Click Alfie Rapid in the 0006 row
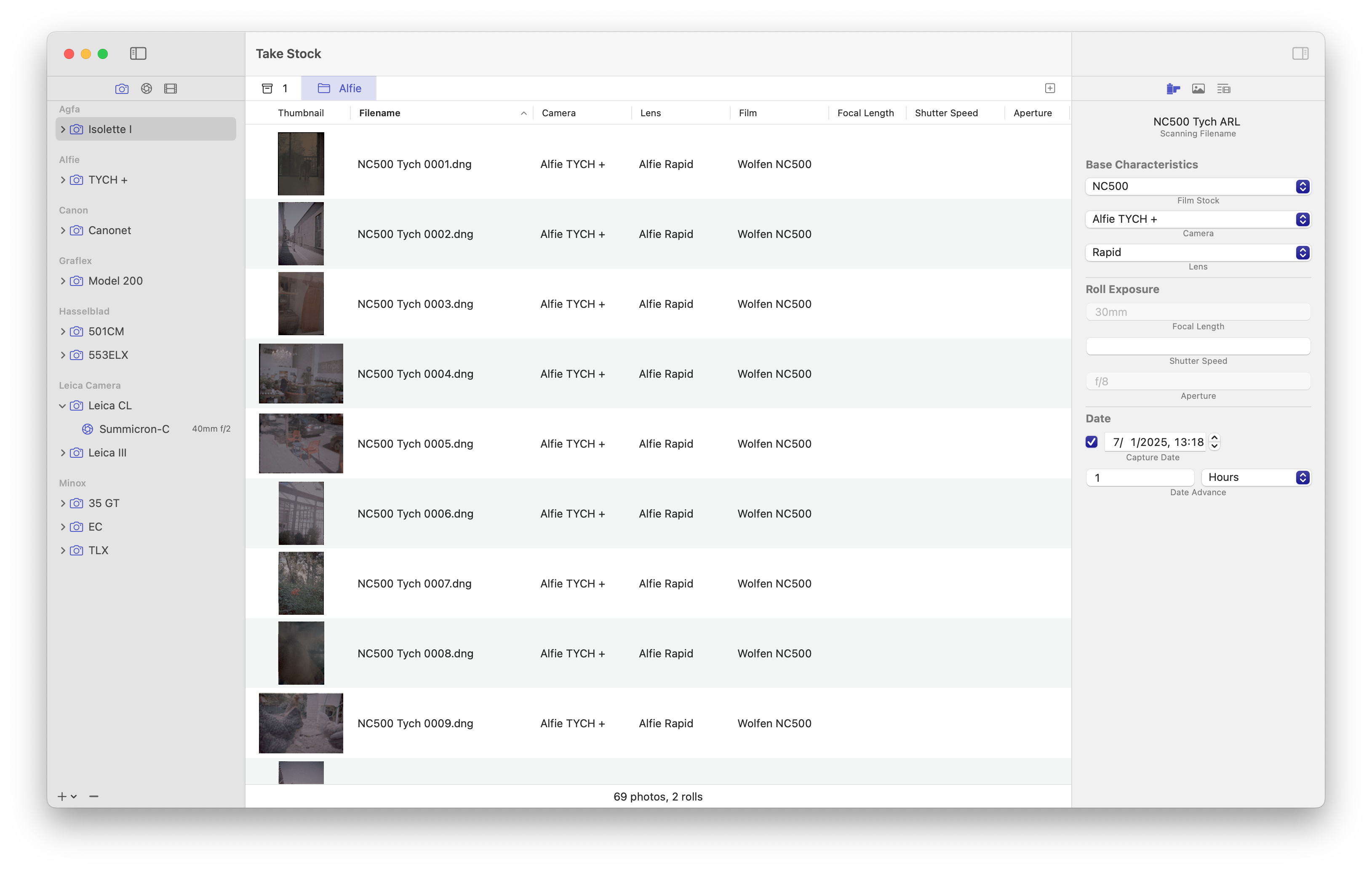1372x870 pixels. tap(666, 514)
